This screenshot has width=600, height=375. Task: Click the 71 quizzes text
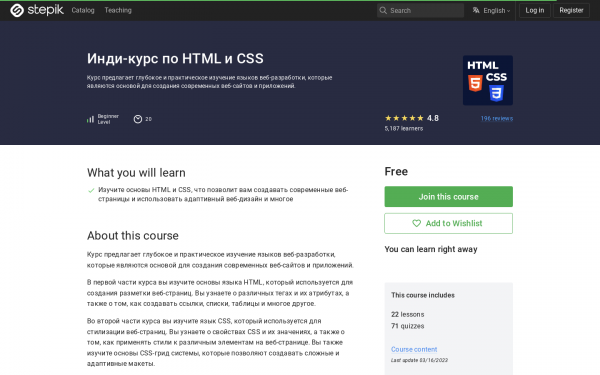point(408,326)
